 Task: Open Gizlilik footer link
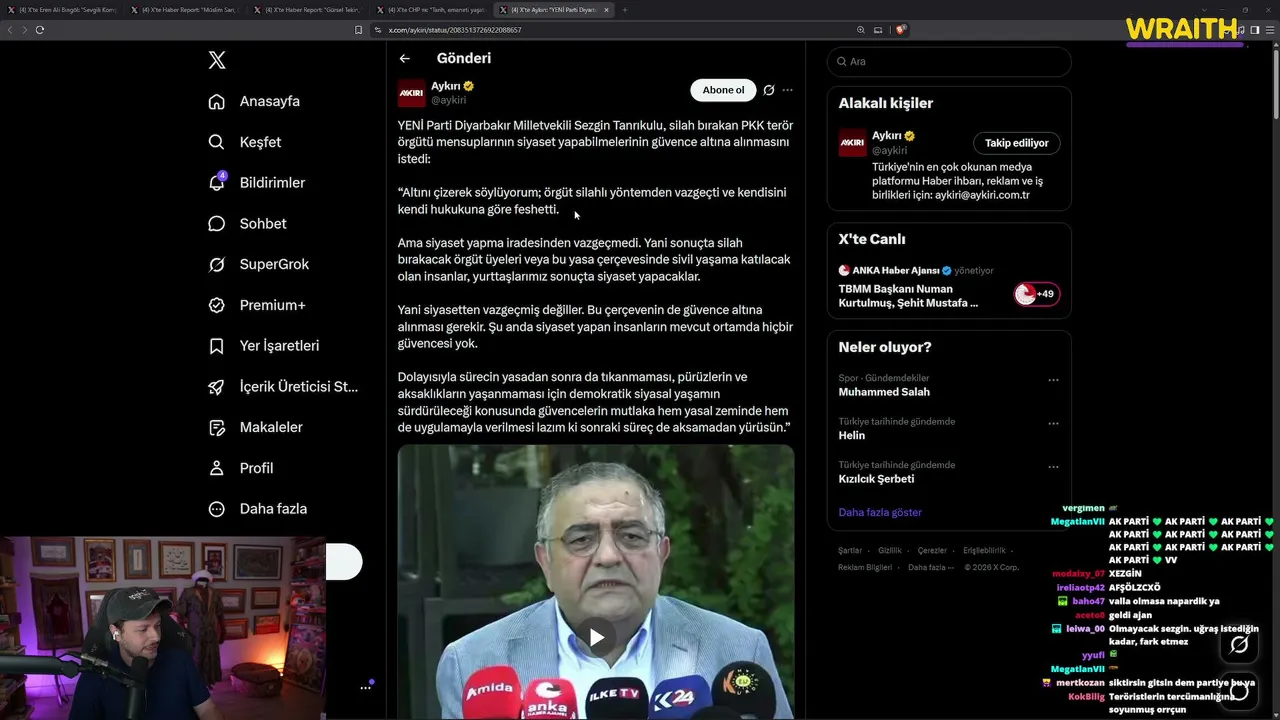click(890, 551)
